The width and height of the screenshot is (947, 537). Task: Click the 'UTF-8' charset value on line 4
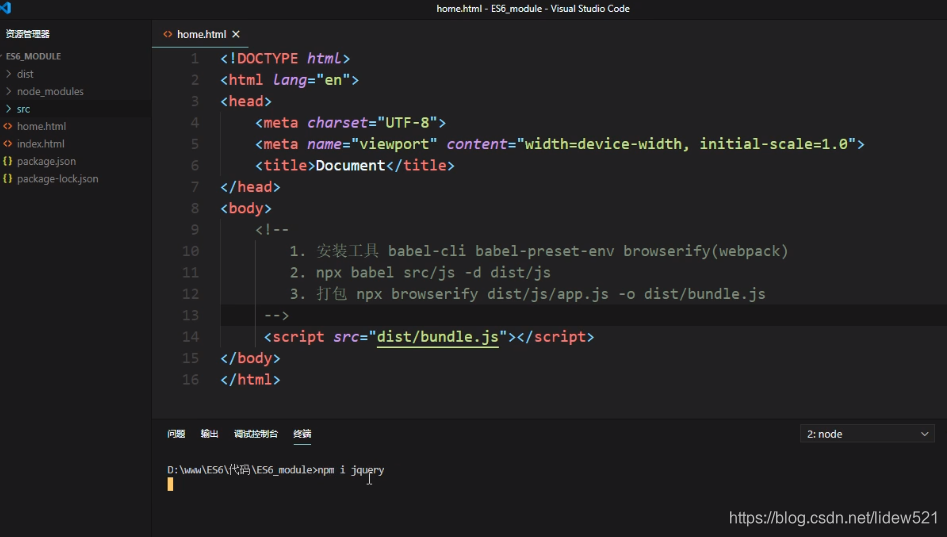[407, 123]
